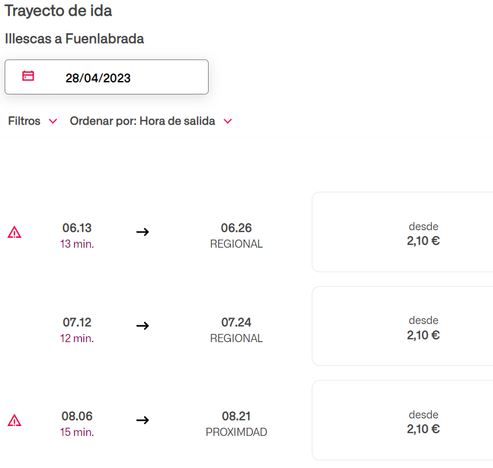The width and height of the screenshot is (493, 468).
Task: Click warning triangle on 08.06 train
Action: click(x=14, y=420)
